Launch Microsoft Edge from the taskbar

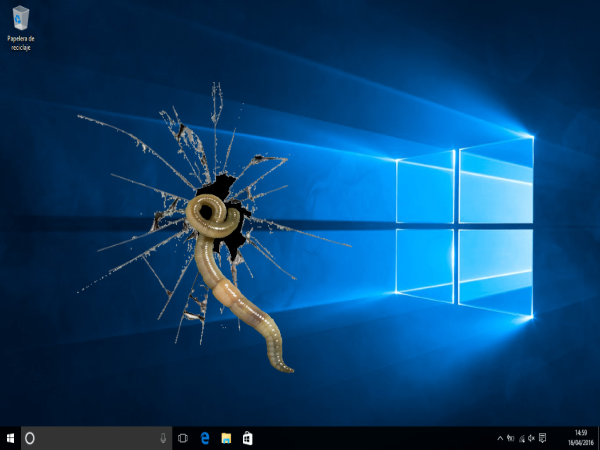click(x=205, y=438)
